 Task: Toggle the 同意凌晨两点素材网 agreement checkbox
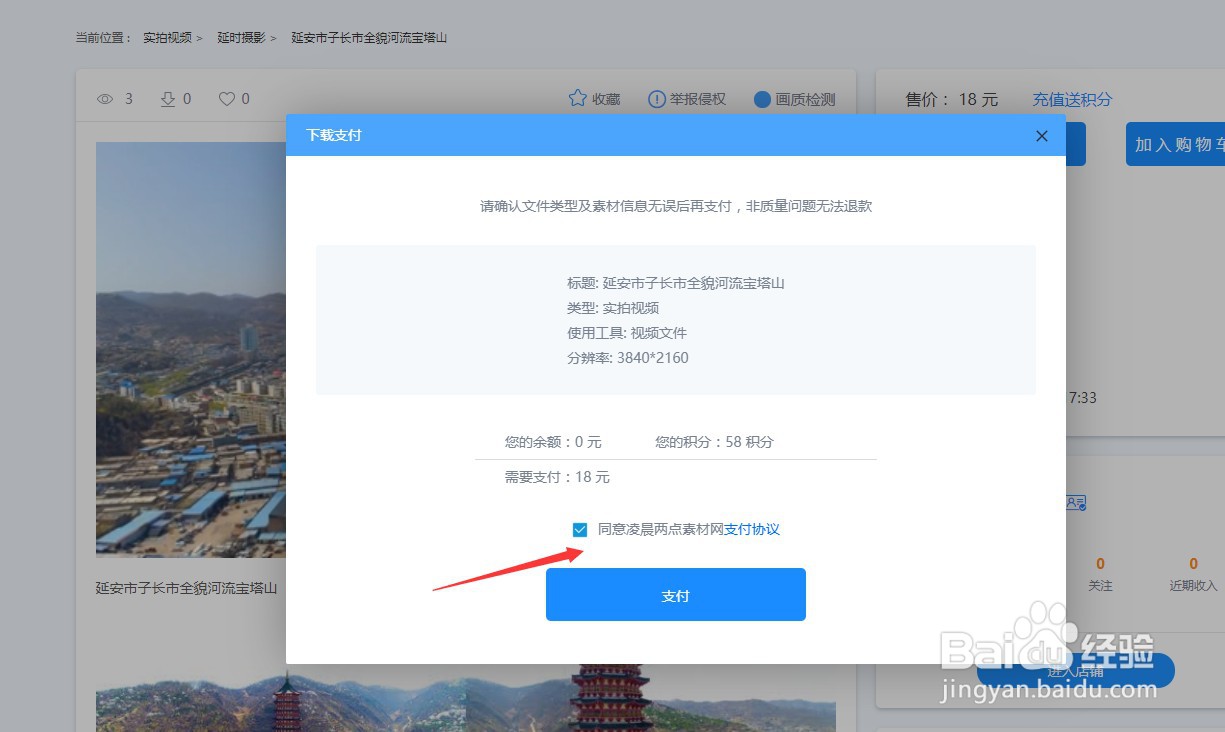[580, 530]
